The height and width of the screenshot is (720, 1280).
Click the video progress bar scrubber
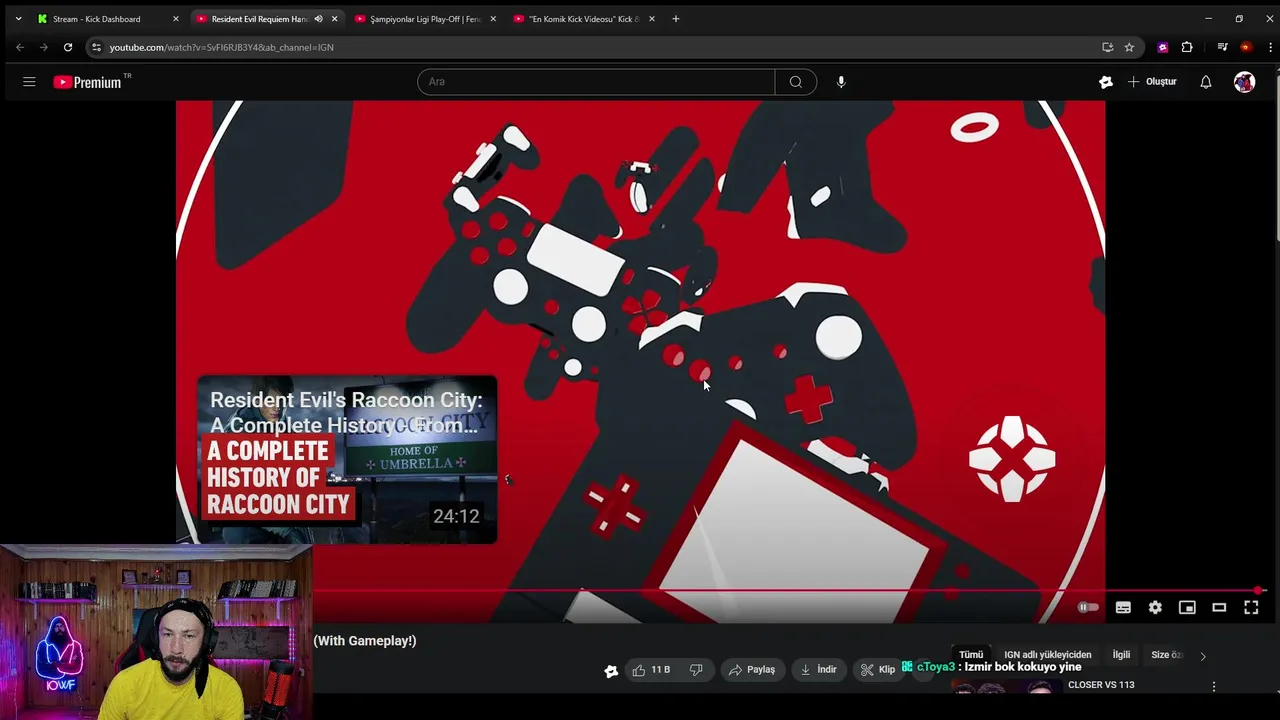[1258, 590]
